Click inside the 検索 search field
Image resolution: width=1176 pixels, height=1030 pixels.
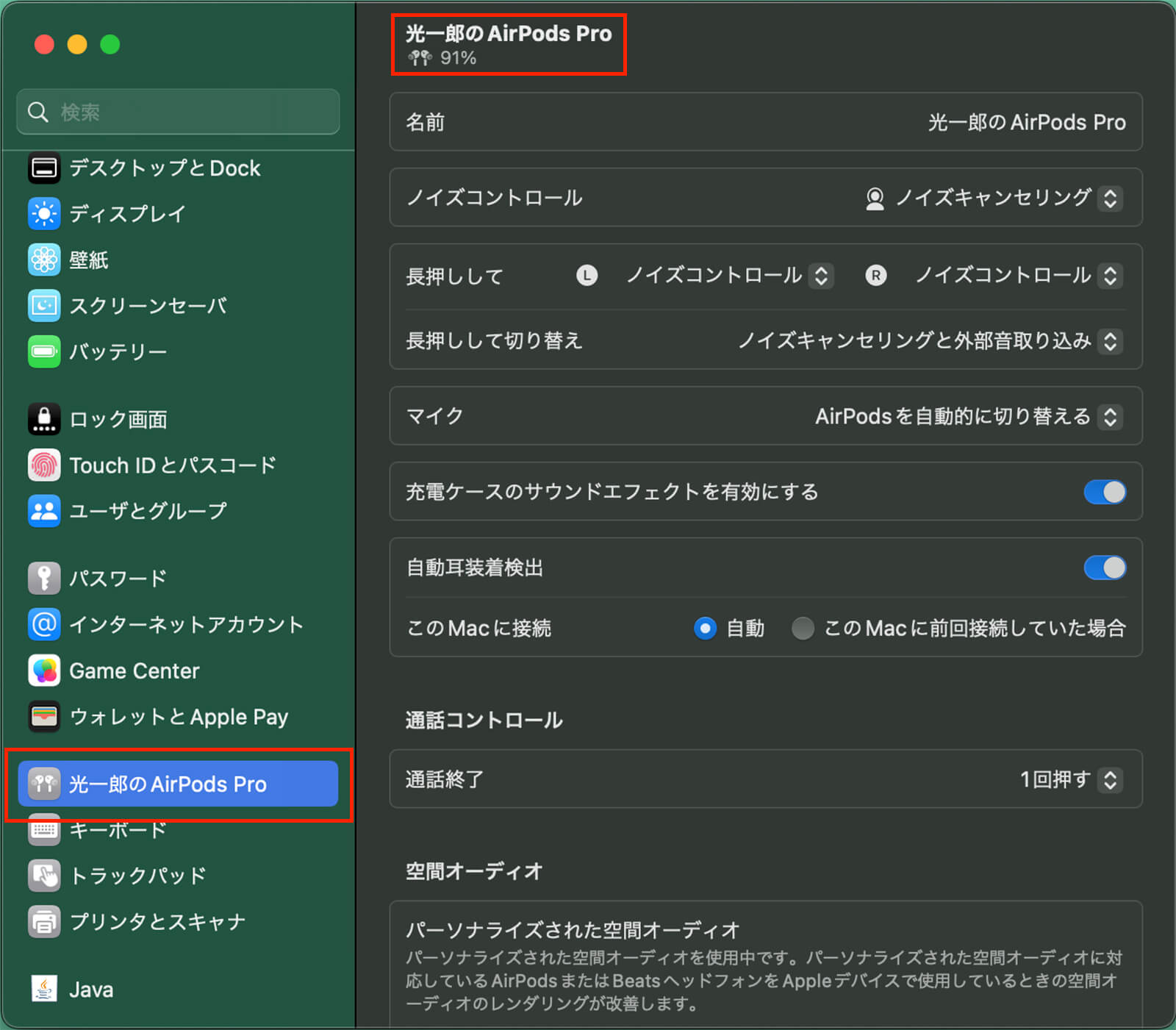178,112
